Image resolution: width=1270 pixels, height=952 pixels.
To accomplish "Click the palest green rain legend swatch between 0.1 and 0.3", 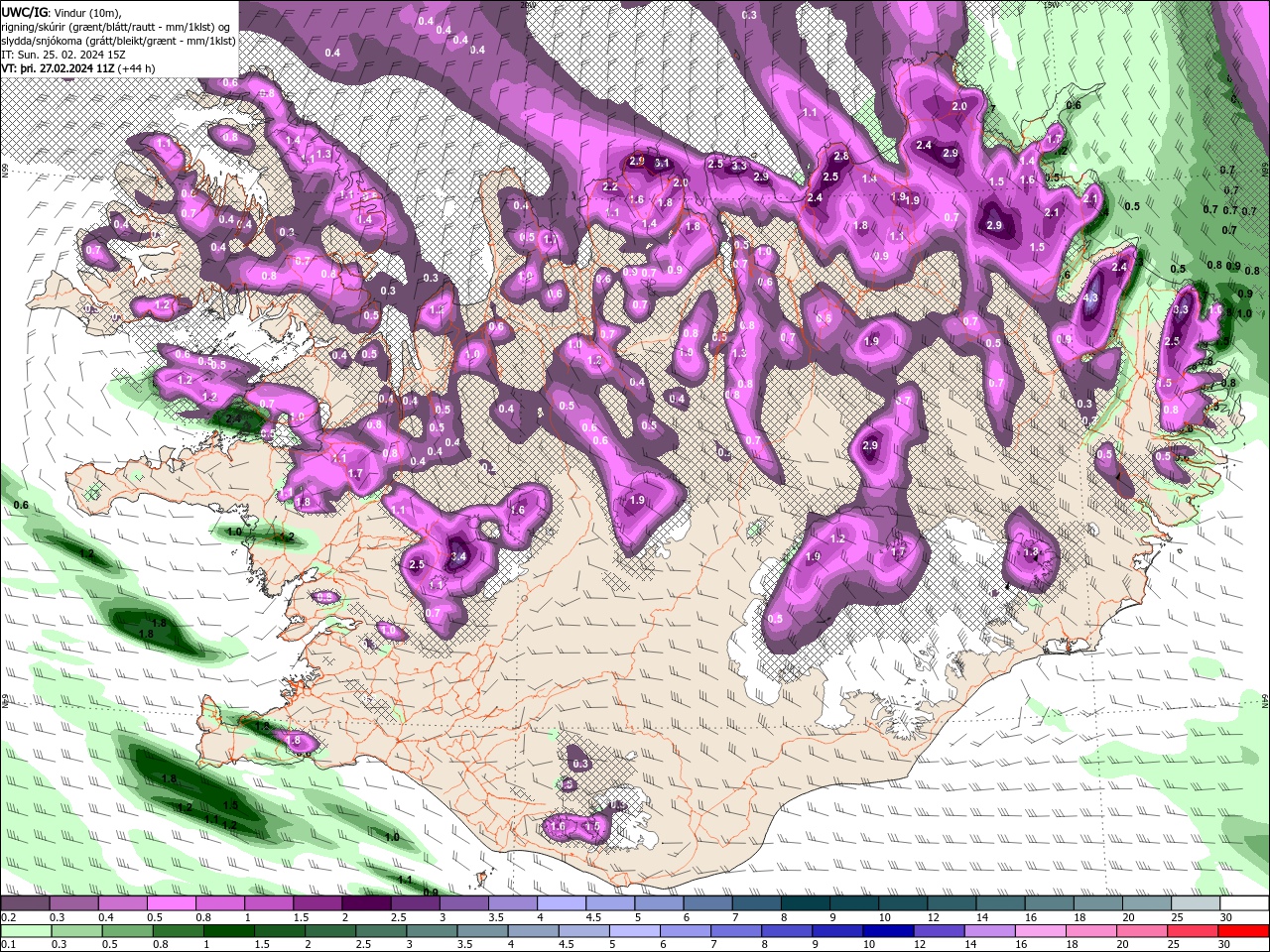I will click(26, 931).
